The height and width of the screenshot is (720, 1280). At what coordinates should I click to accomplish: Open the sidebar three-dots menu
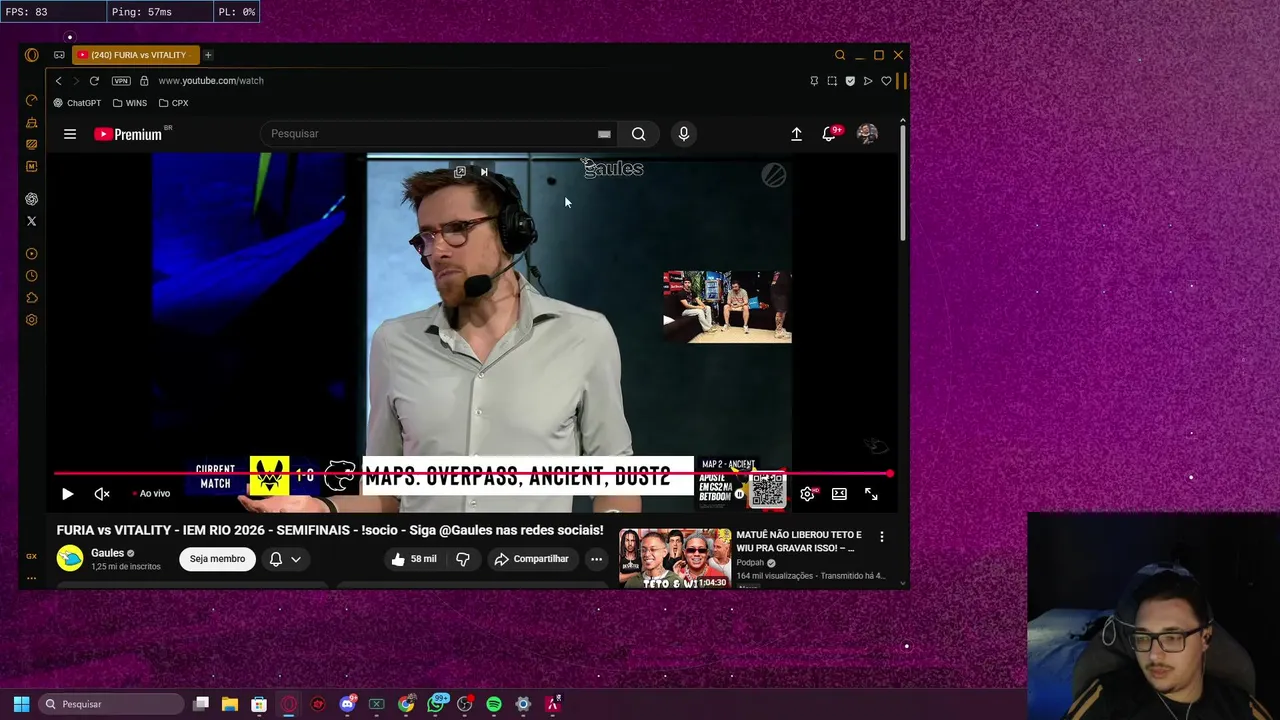[32, 578]
